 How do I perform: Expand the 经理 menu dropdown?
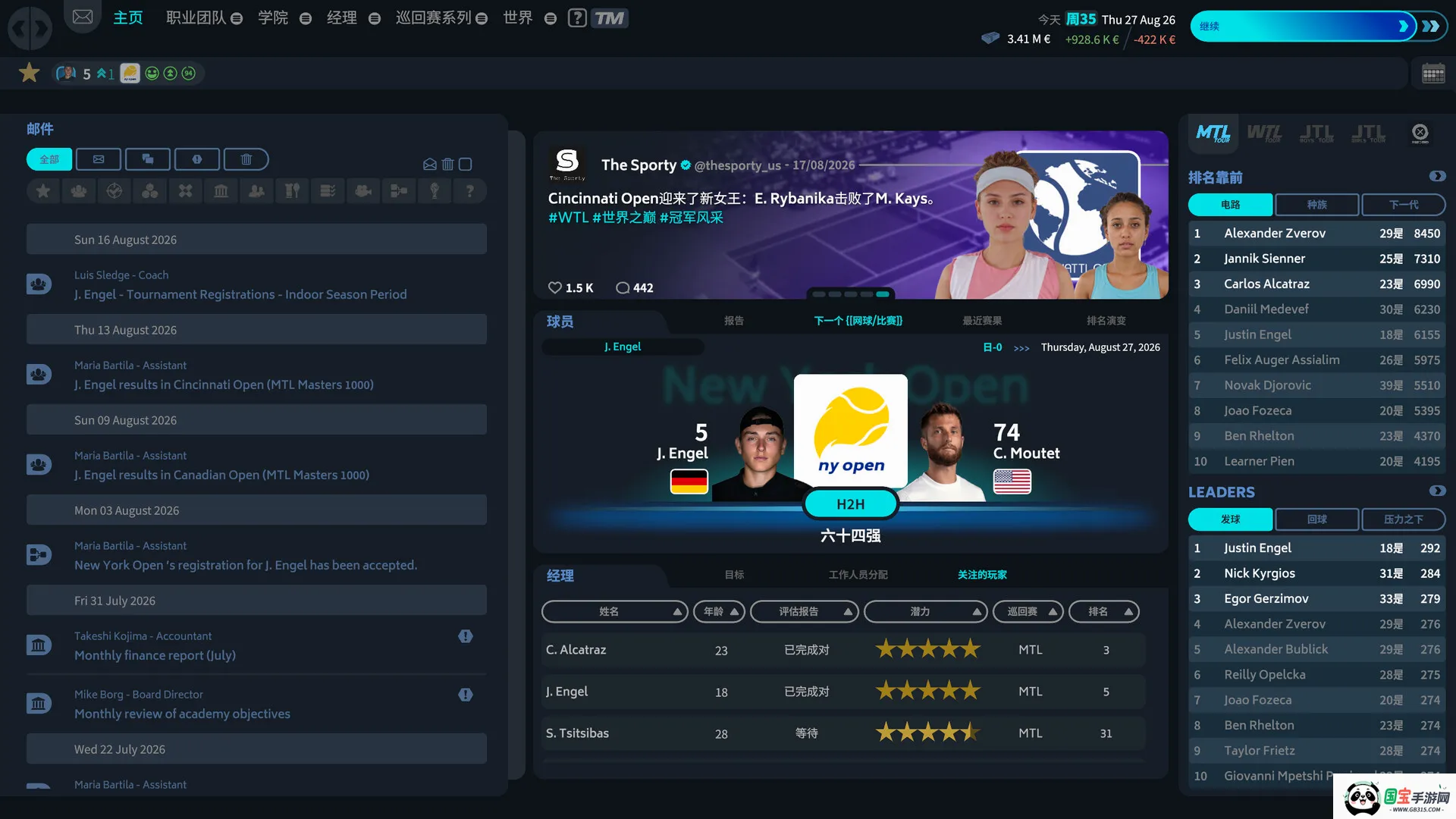point(375,18)
